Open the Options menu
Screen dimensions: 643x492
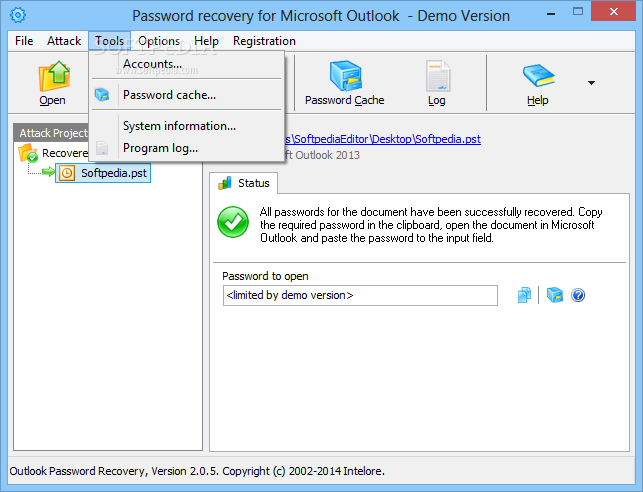point(159,41)
